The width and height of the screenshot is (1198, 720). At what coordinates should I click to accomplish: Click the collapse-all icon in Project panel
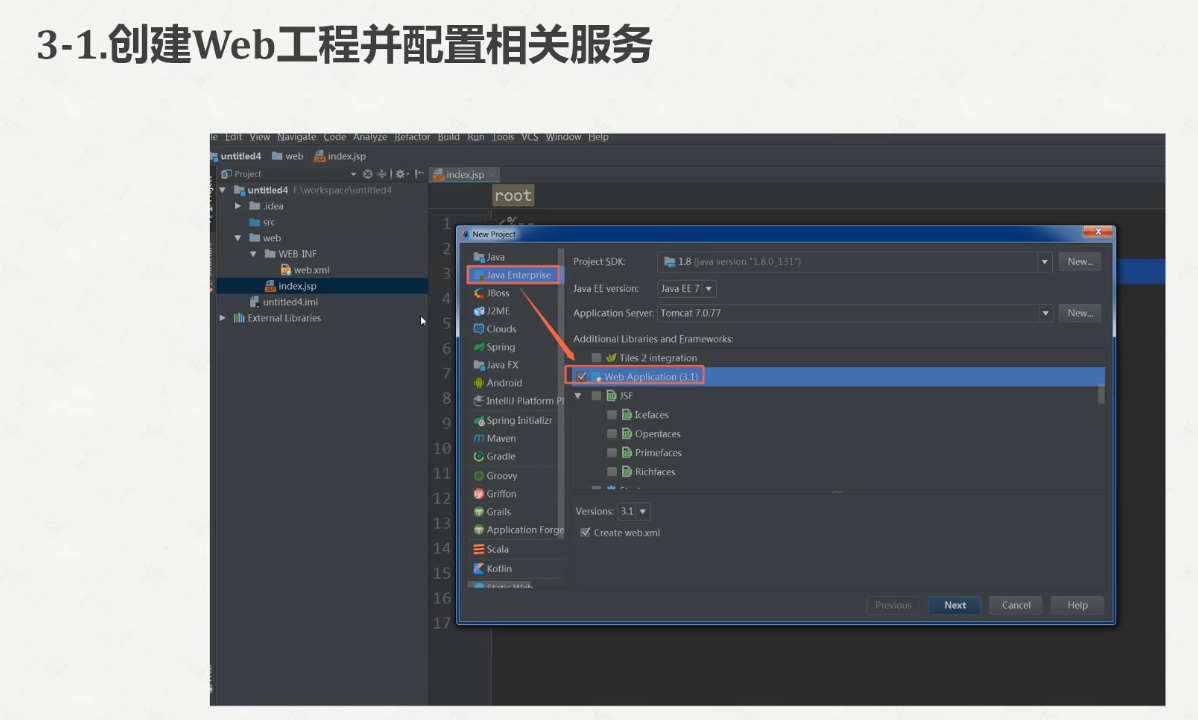click(382, 174)
